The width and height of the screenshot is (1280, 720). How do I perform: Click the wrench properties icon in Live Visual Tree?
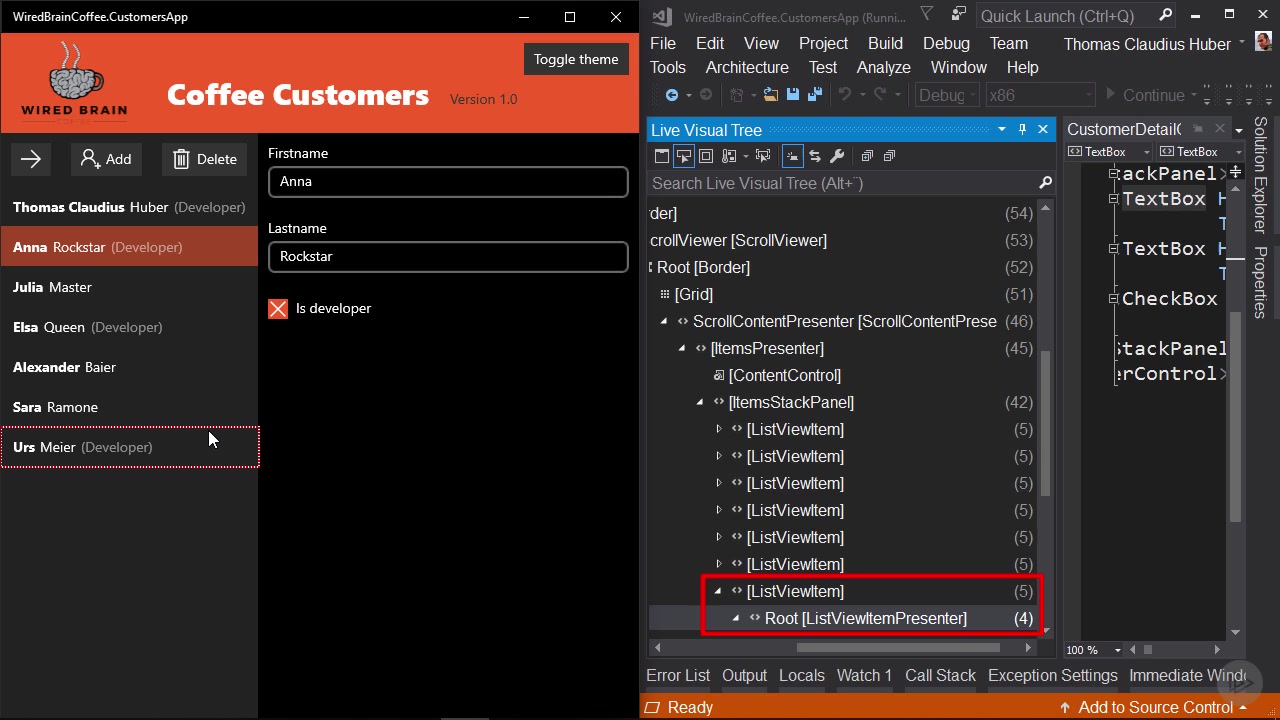pyautogui.click(x=837, y=156)
